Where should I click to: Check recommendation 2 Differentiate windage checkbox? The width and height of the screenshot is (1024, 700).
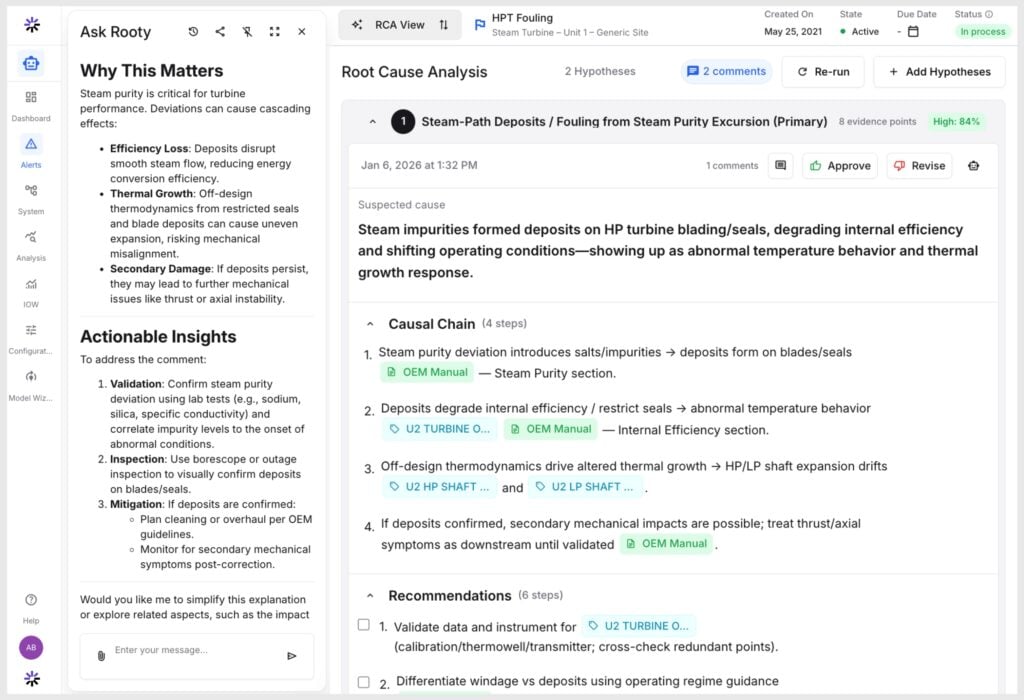(x=364, y=682)
